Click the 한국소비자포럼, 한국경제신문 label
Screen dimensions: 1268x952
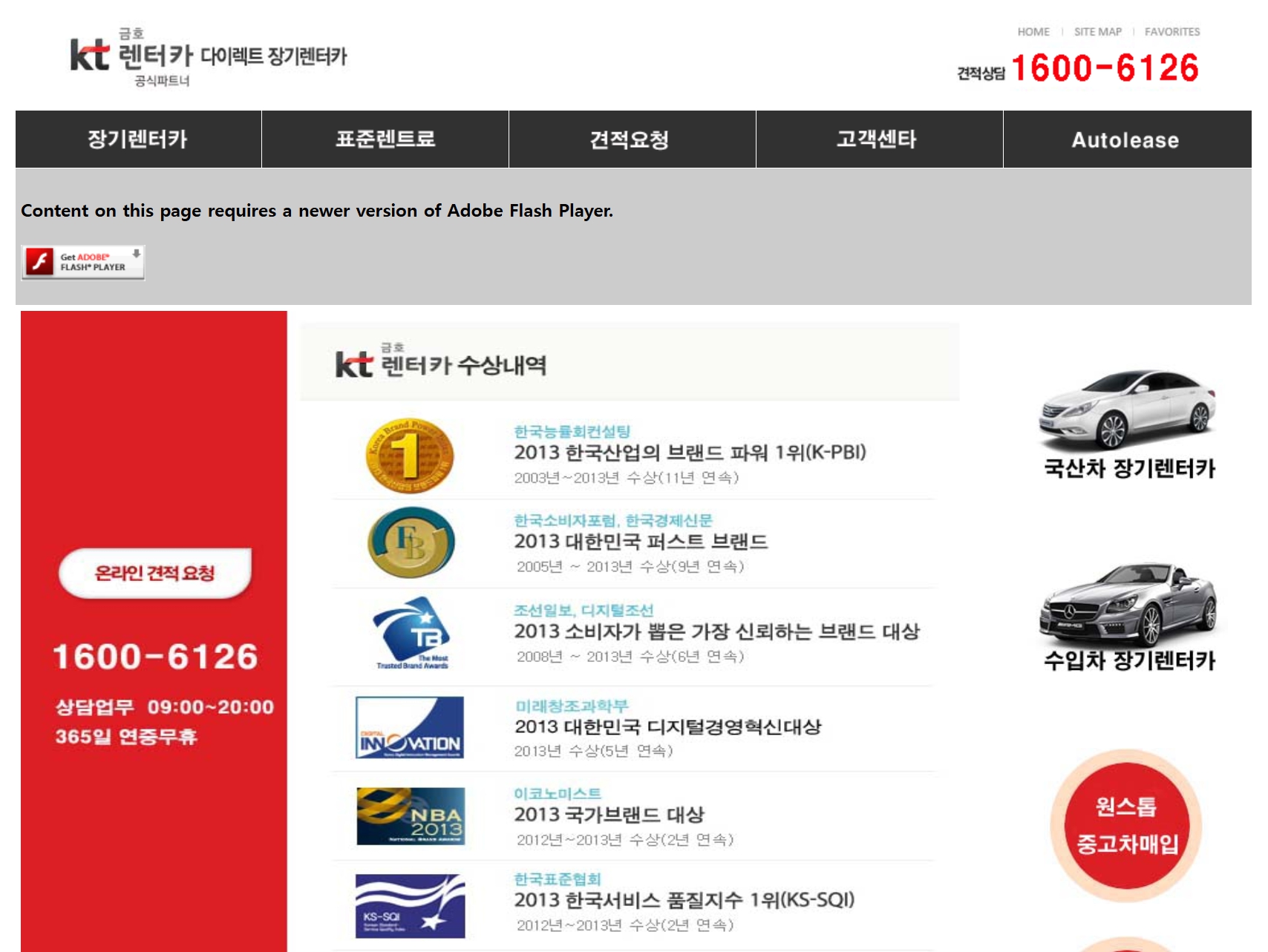[613, 521]
